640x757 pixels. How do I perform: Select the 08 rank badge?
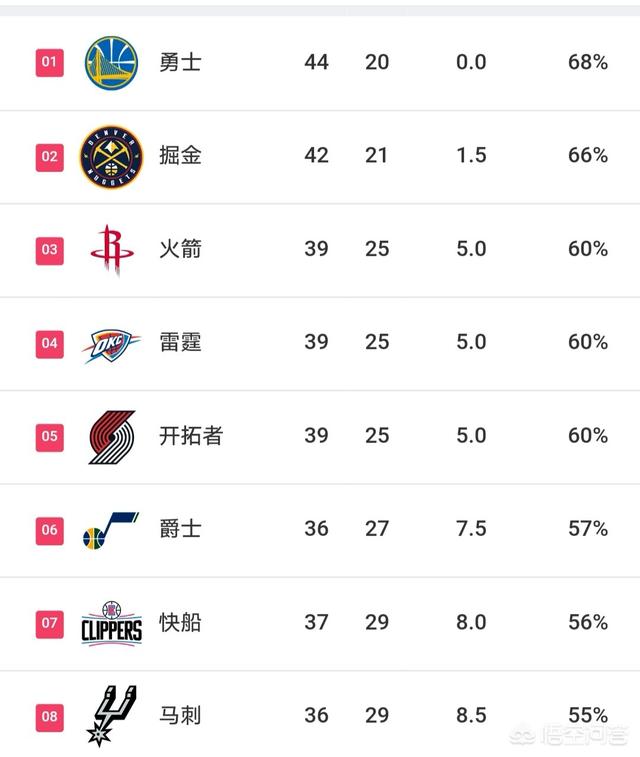pos(50,717)
